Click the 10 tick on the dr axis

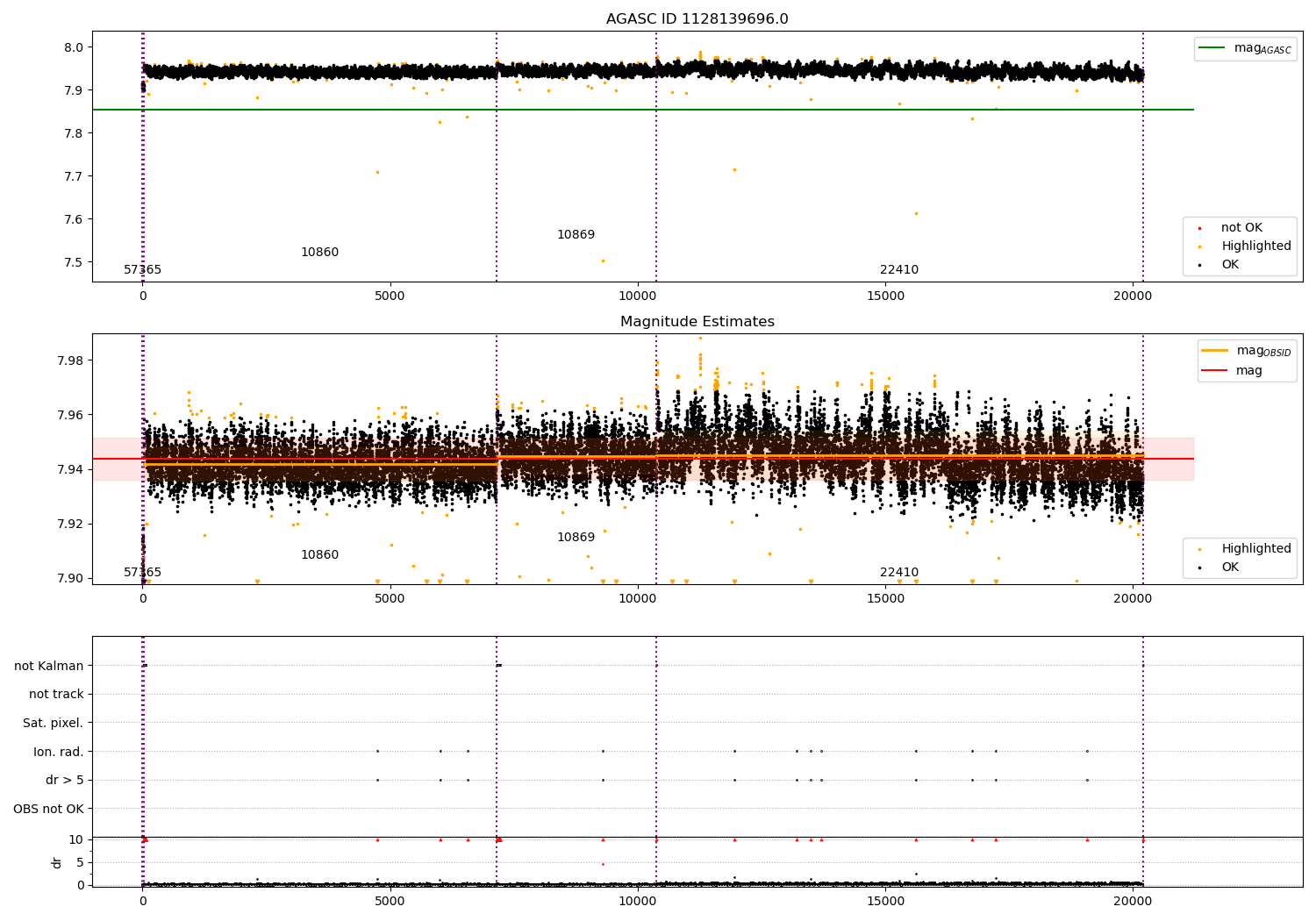coord(76,840)
